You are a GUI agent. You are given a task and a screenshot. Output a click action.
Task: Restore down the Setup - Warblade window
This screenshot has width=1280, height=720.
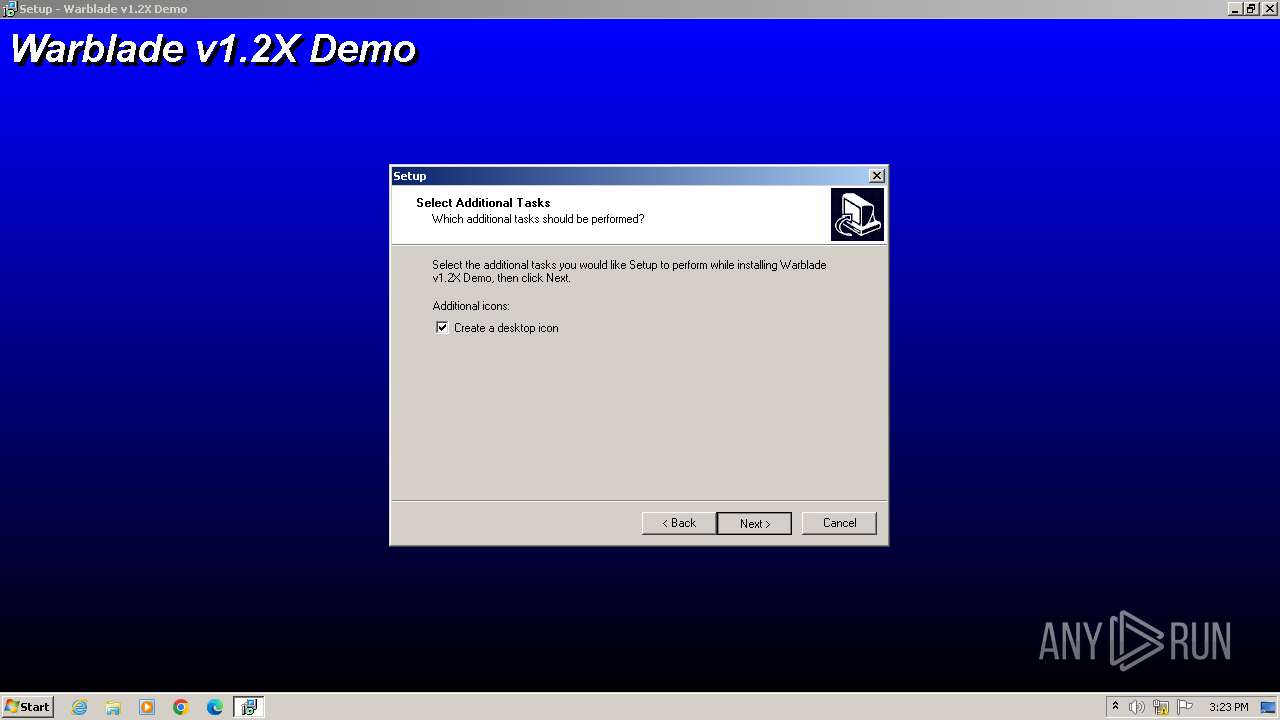click(1251, 9)
